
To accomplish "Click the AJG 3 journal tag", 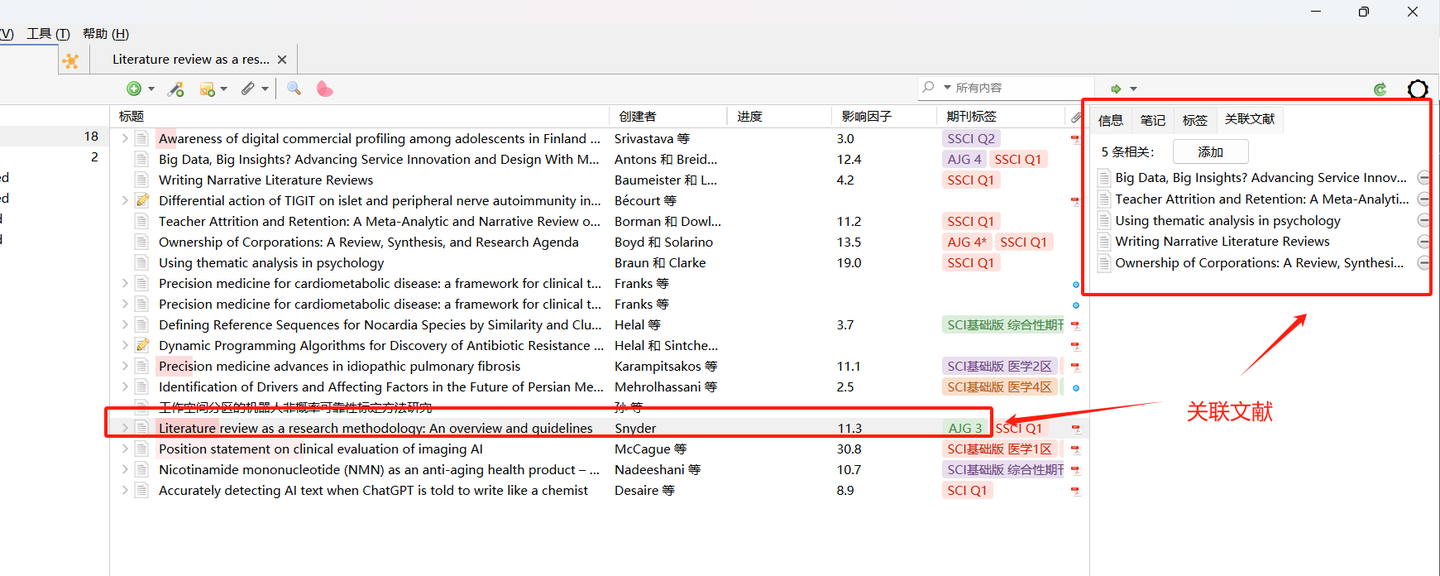I will pos(964,429).
